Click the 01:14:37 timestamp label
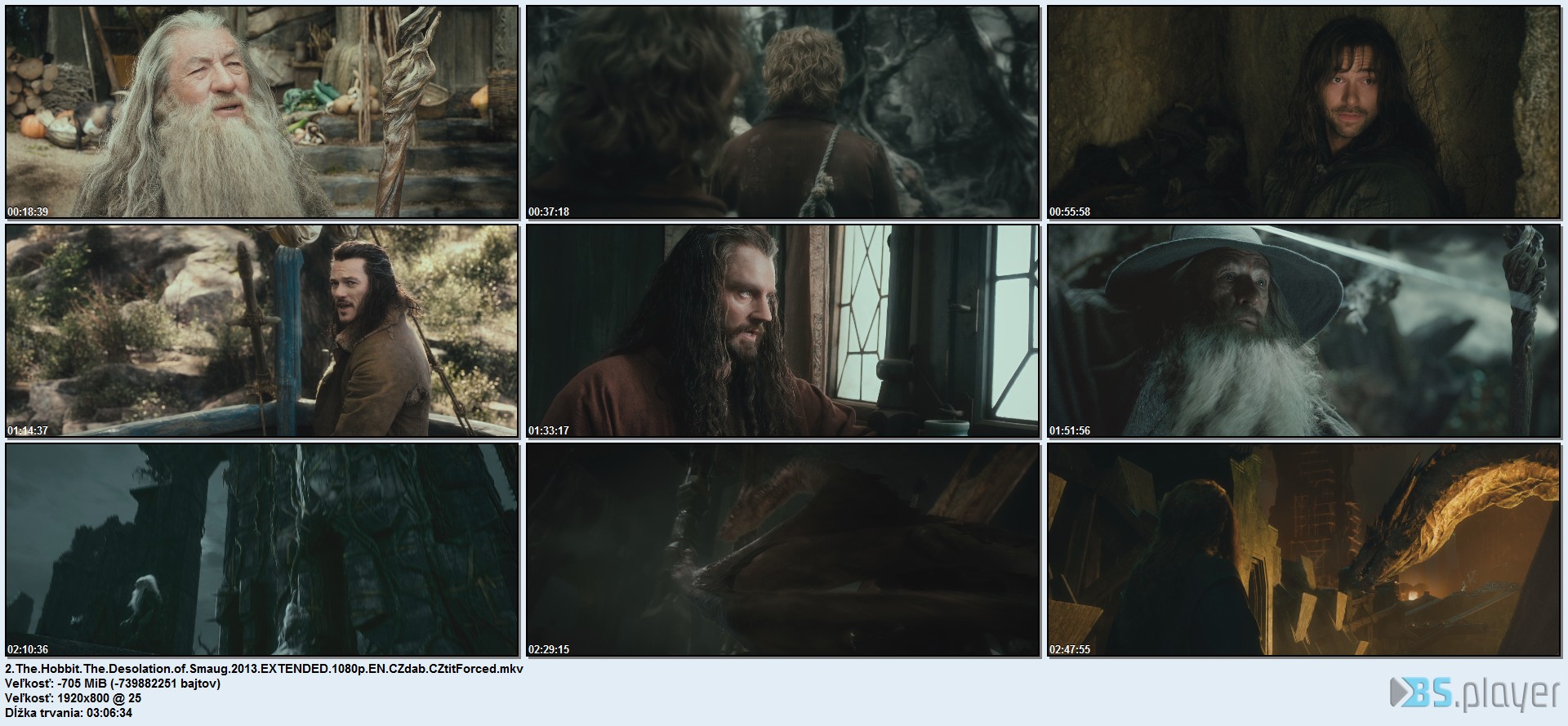 (x=28, y=431)
